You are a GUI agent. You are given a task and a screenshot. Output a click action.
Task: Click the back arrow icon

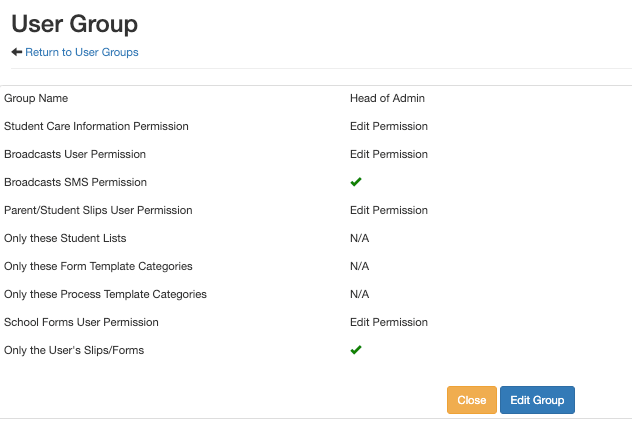pyautogui.click(x=17, y=52)
